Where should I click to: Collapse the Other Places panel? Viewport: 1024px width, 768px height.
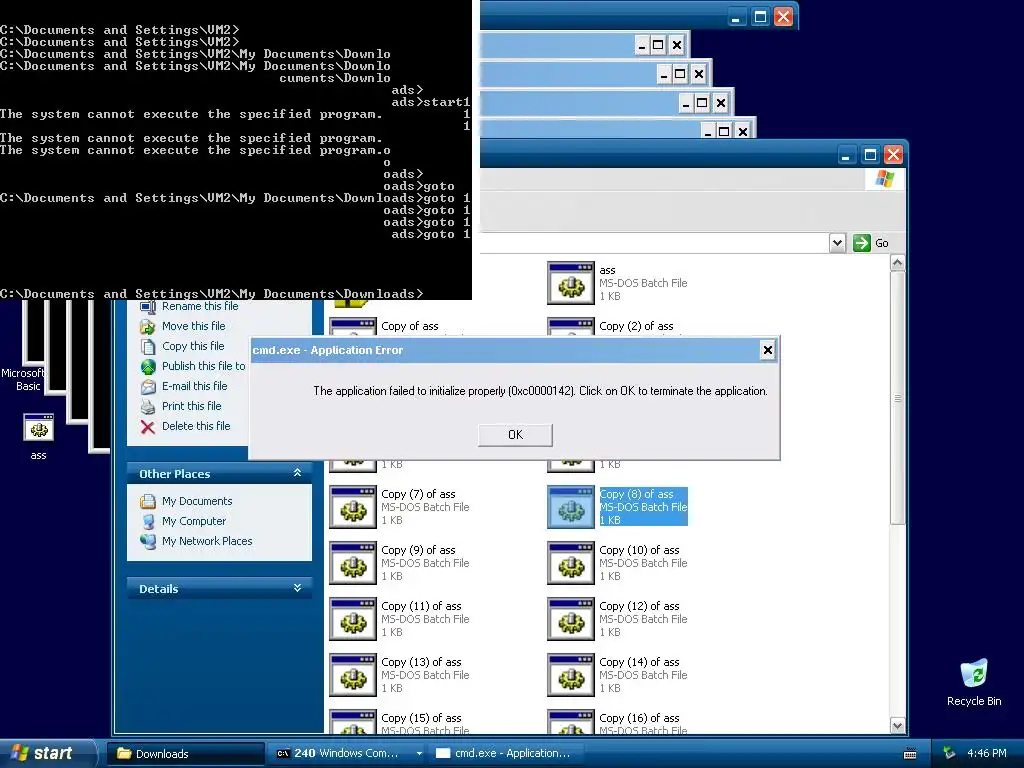pos(297,473)
